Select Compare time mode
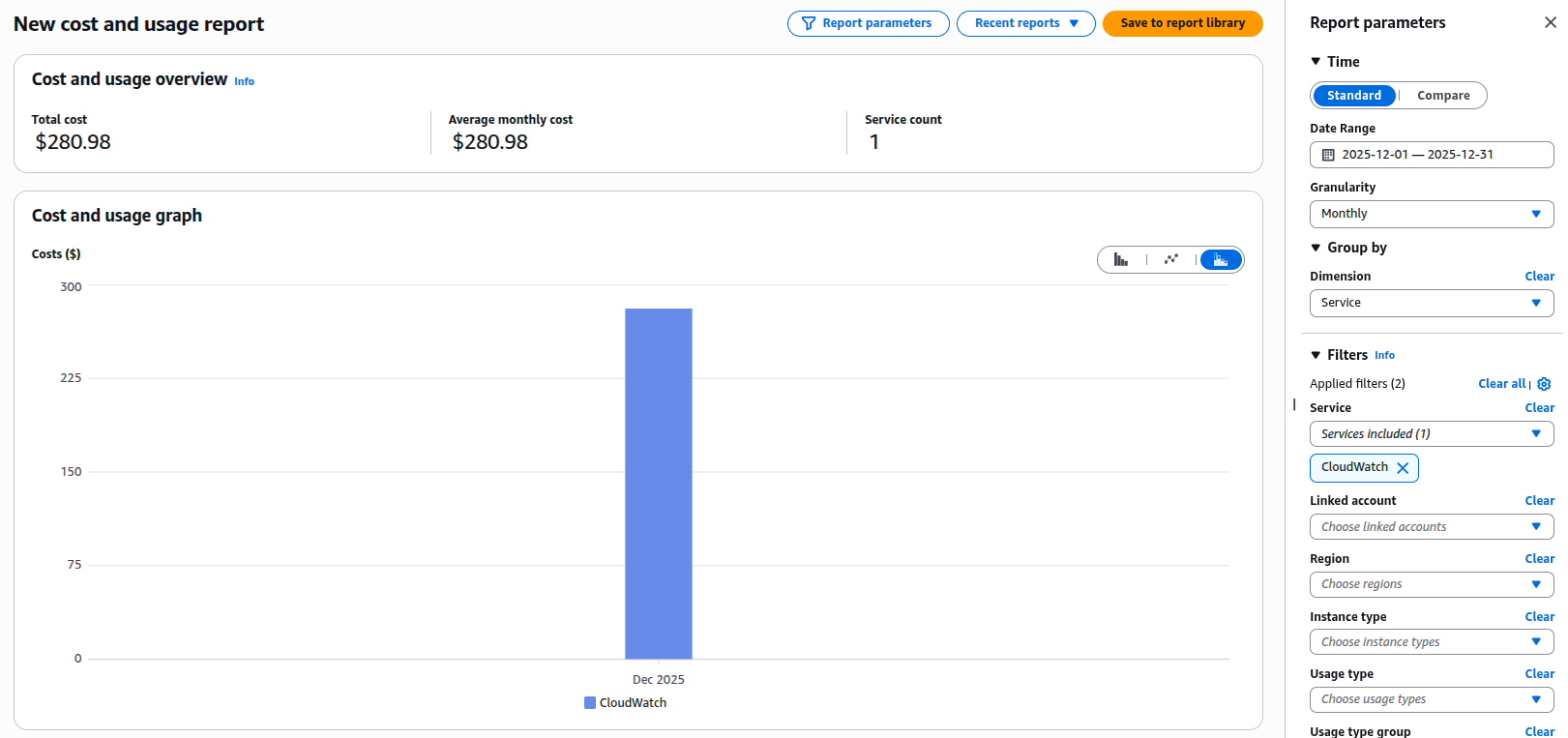Screen dimensions: 1568x738 [x=1443, y=96]
